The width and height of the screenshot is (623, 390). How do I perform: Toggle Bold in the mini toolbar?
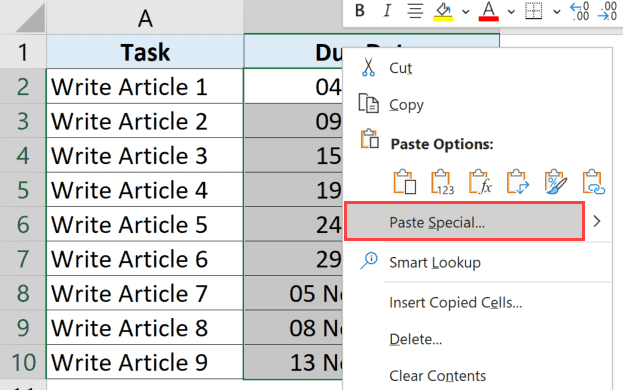pyautogui.click(x=360, y=11)
